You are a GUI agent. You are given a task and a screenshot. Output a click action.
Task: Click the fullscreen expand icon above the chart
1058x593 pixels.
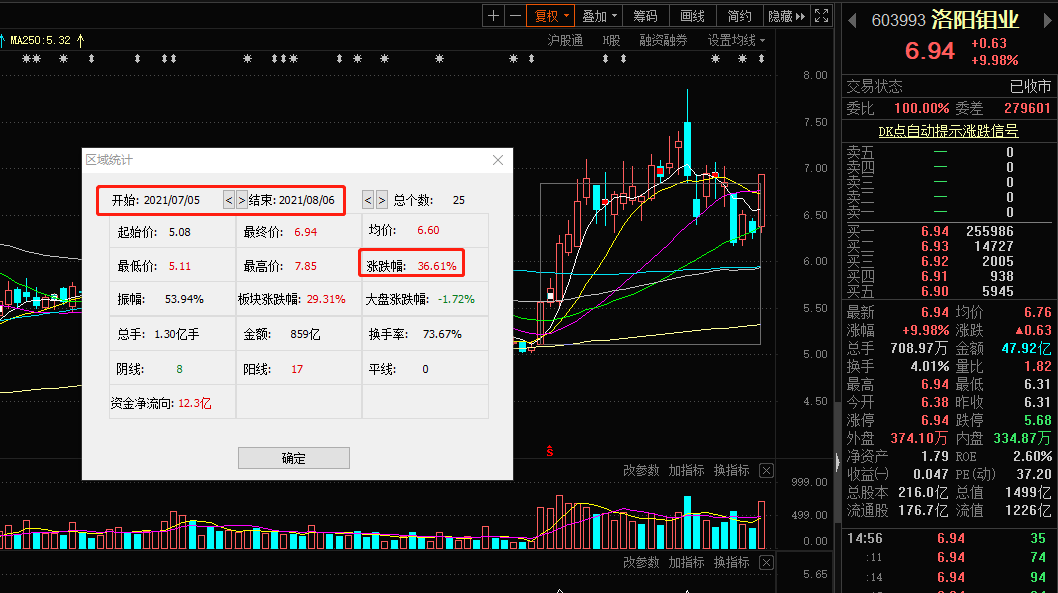pyautogui.click(x=821, y=15)
